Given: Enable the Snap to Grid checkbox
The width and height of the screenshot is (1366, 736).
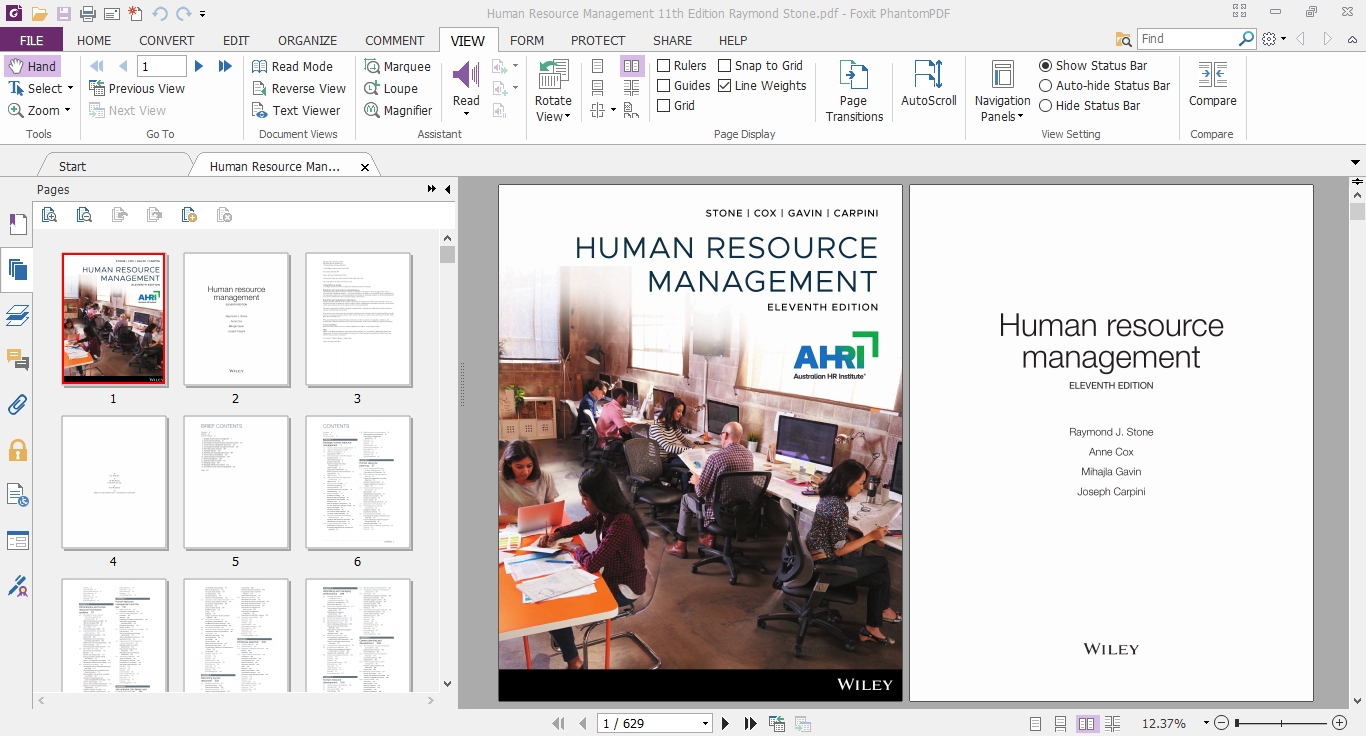Looking at the screenshot, I should pos(761,66).
